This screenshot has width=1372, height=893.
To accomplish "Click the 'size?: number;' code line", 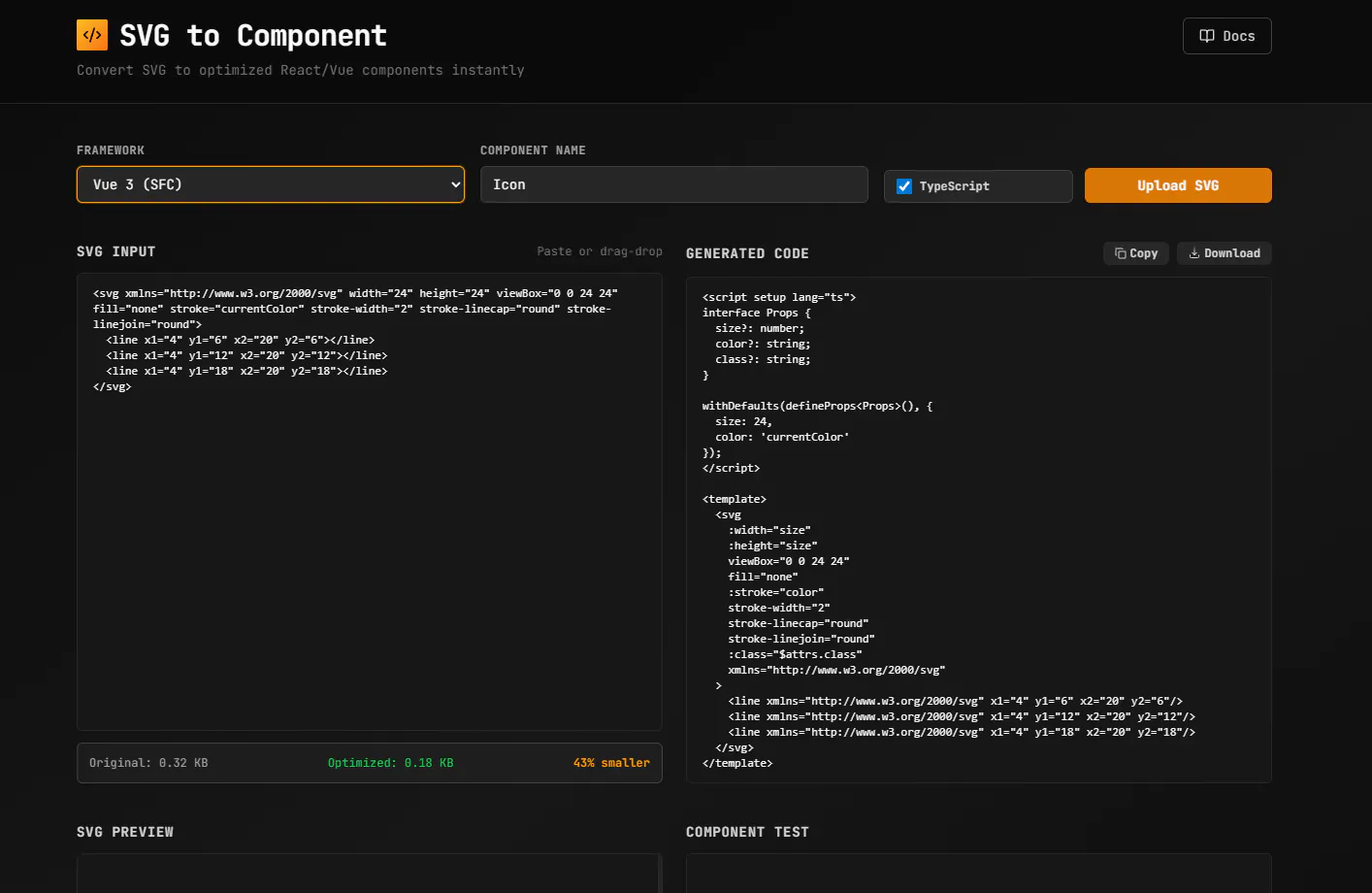I will coord(760,328).
